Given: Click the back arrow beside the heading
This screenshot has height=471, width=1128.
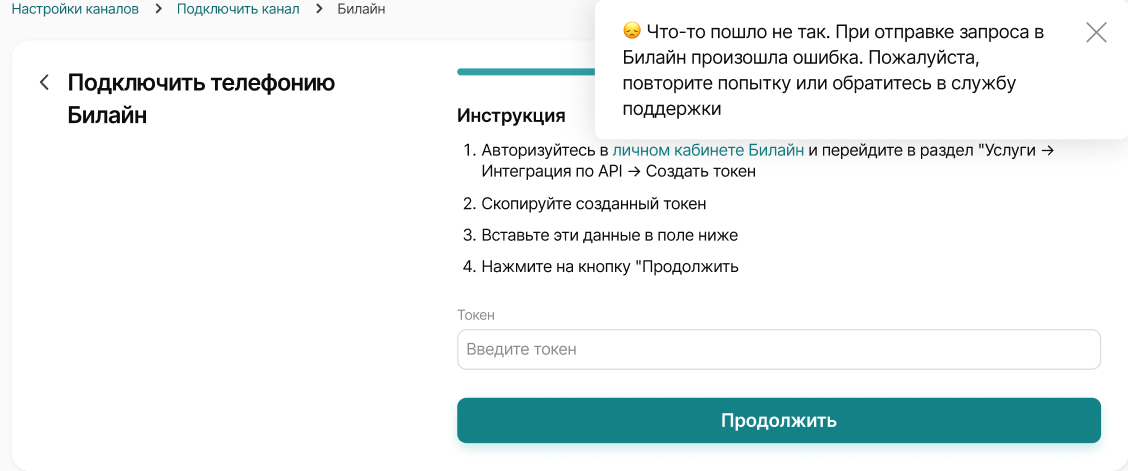Looking at the screenshot, I should pos(44,82).
